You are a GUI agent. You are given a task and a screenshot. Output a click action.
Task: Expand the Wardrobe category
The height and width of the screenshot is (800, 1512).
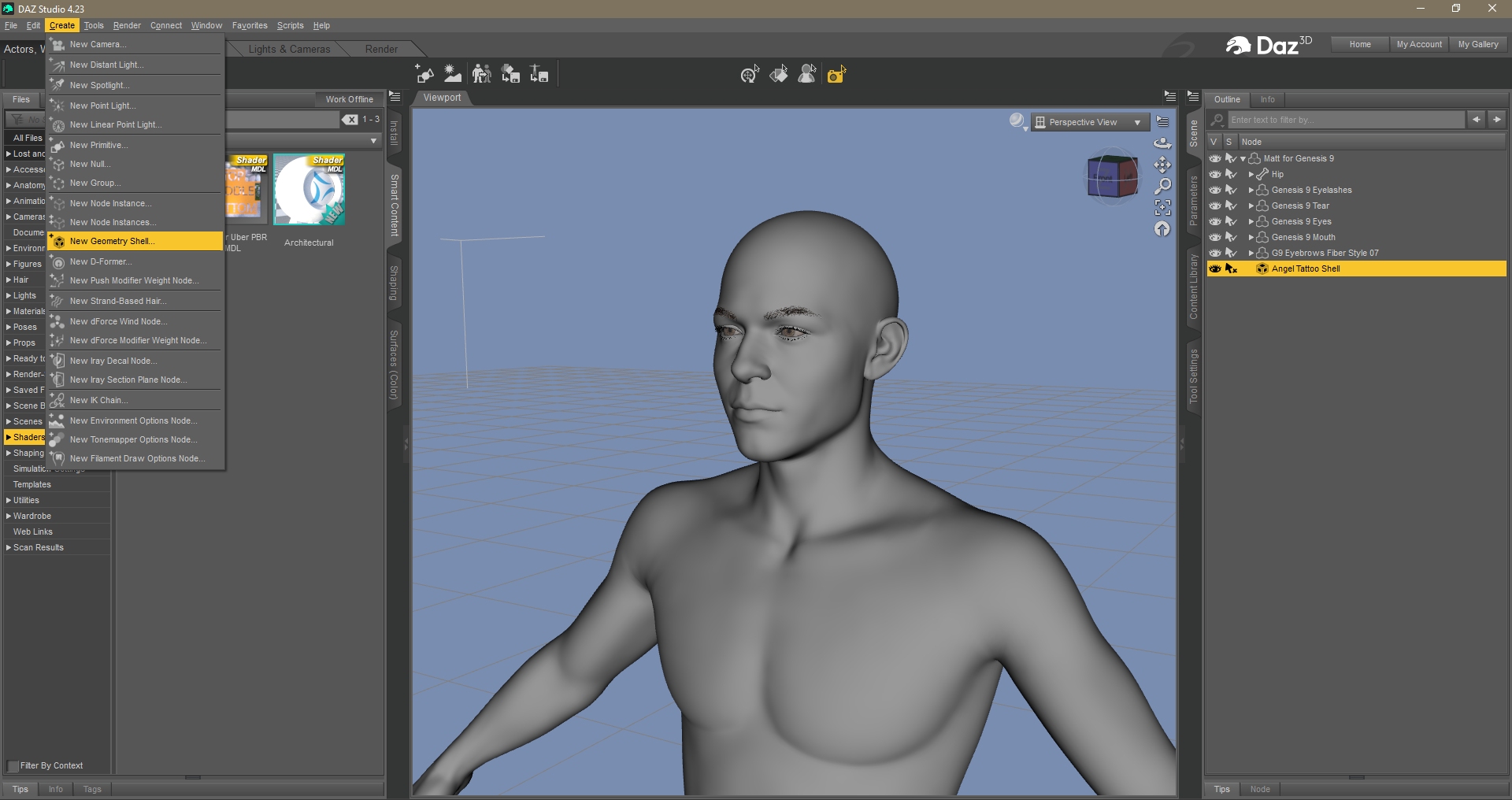coord(9,516)
